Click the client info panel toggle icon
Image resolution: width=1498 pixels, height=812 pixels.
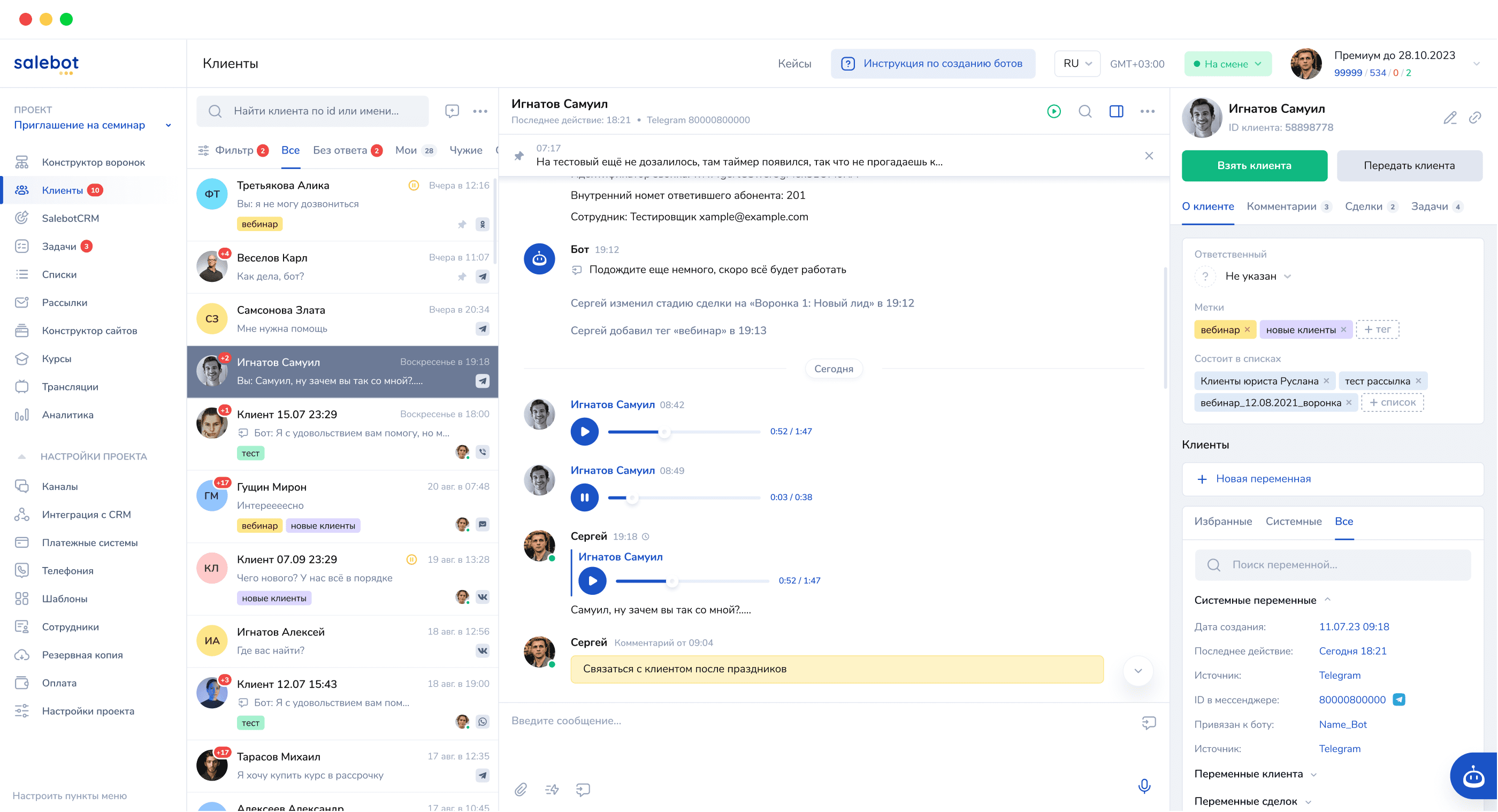click(1117, 111)
